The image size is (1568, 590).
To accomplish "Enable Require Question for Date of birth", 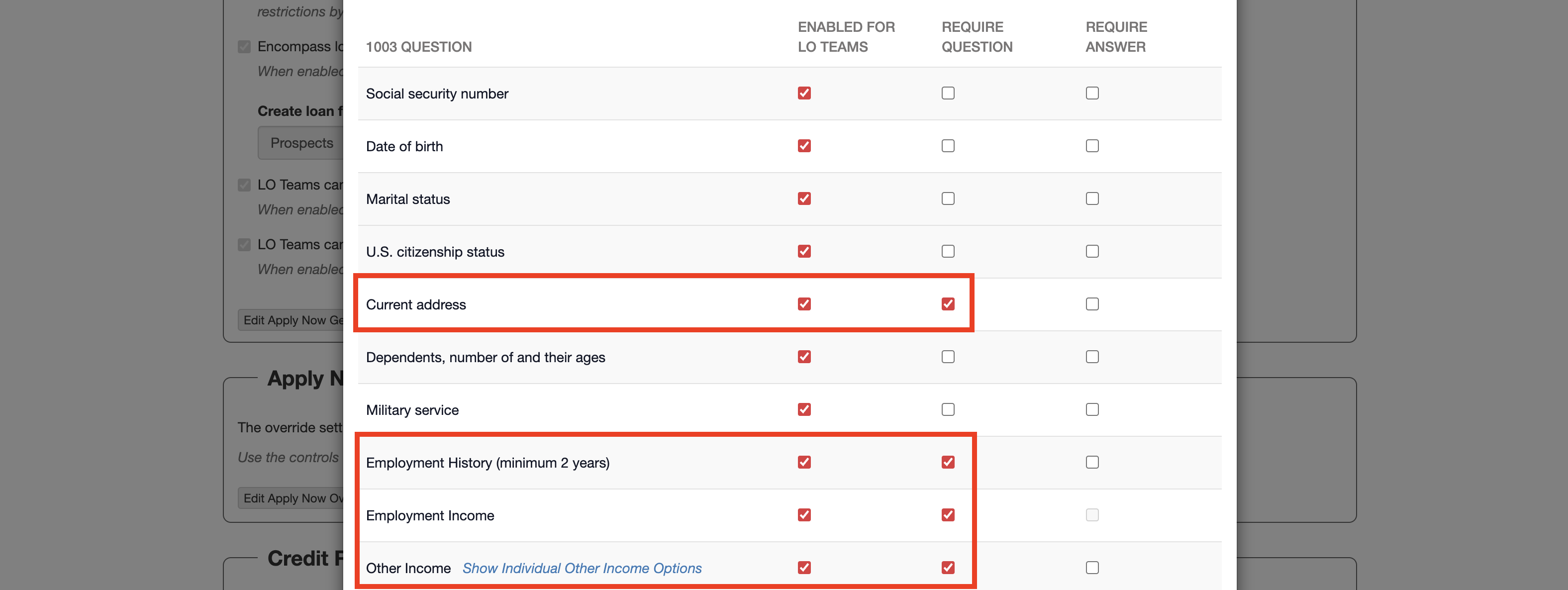I will (x=948, y=146).
